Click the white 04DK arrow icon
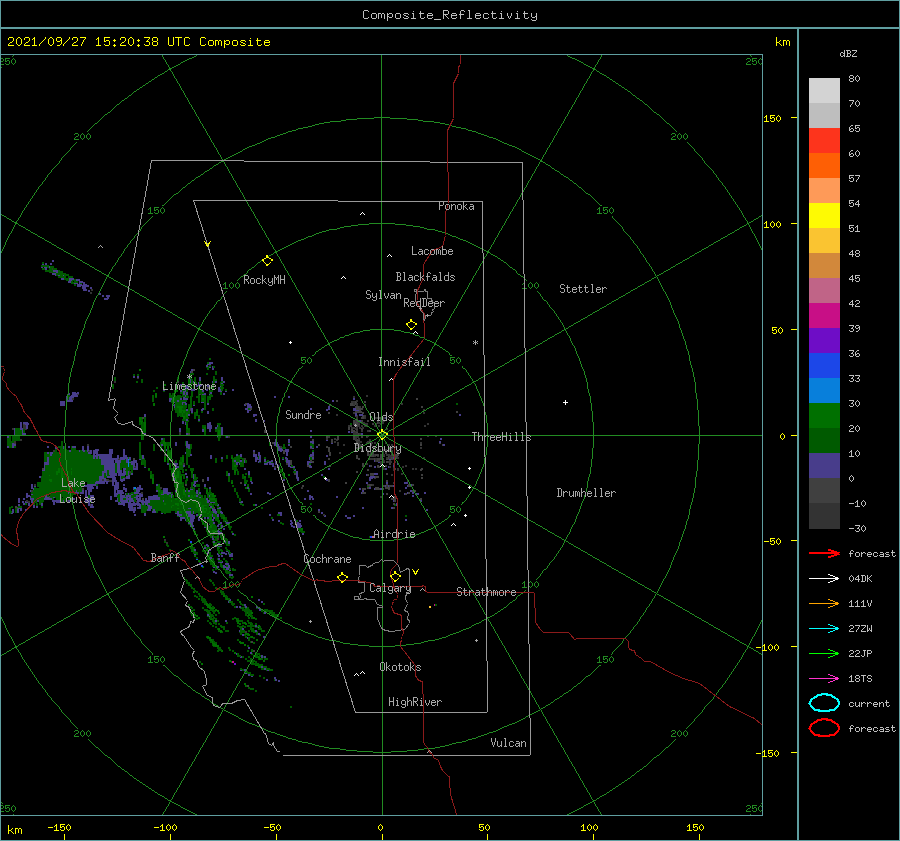This screenshot has width=900, height=841. coord(824,578)
